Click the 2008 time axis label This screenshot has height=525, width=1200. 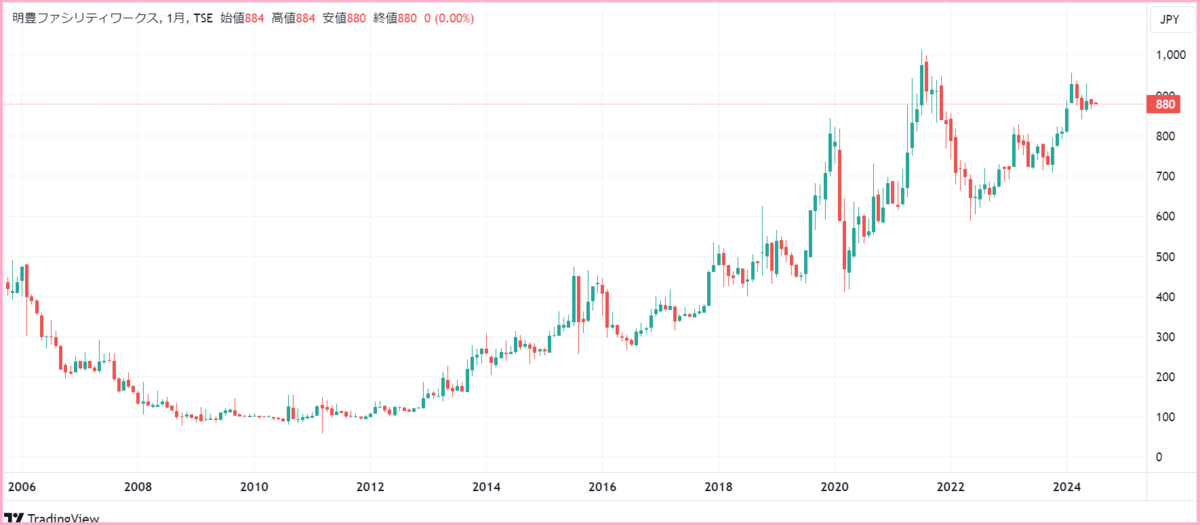(137, 487)
